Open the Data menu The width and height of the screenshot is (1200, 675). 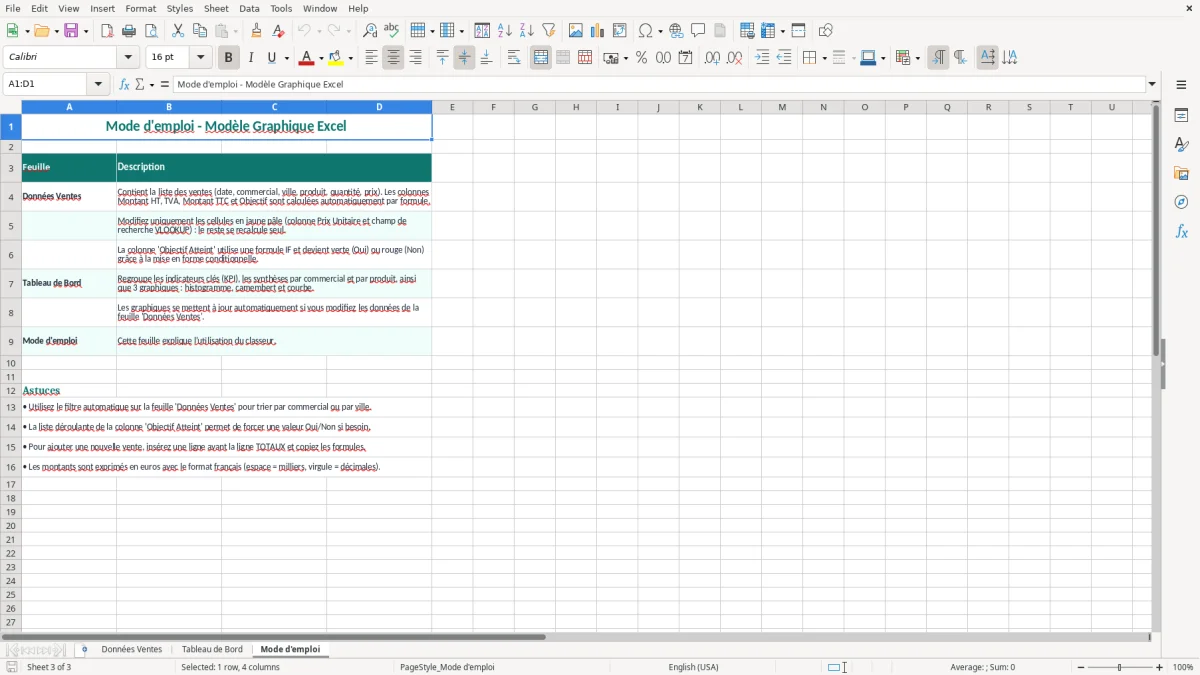click(249, 8)
